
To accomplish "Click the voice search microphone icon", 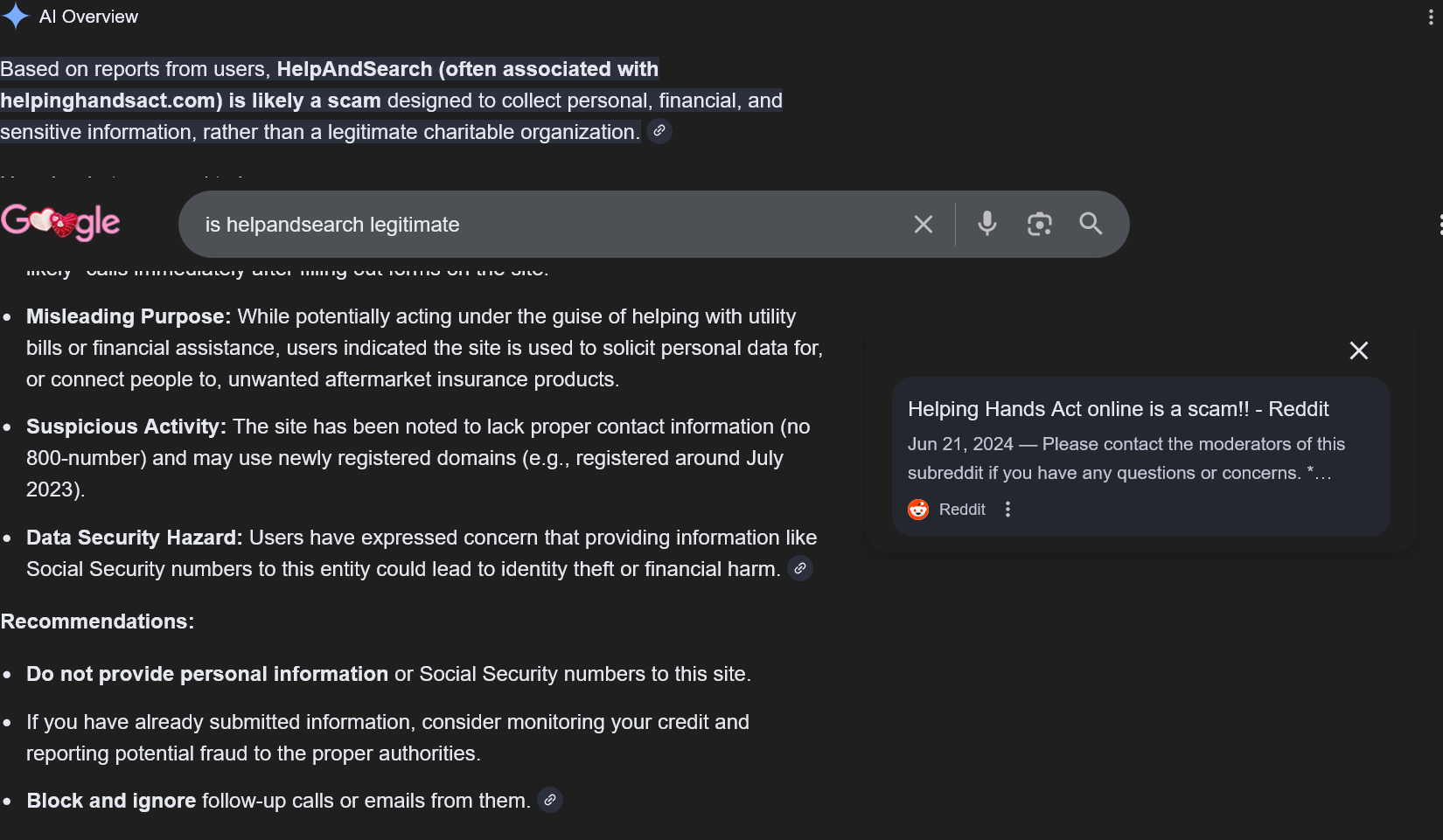I will [x=987, y=224].
